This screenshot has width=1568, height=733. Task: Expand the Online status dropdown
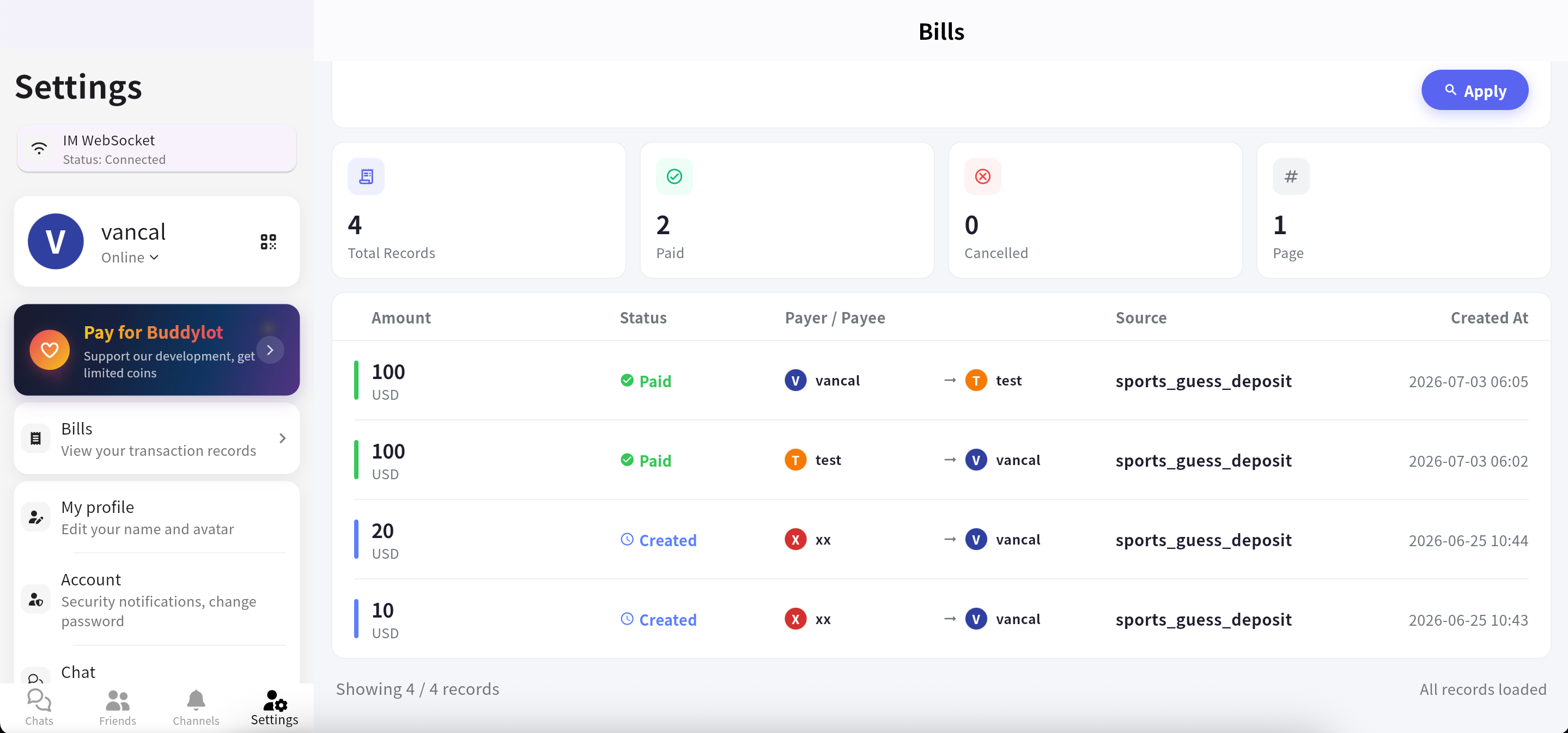point(130,257)
